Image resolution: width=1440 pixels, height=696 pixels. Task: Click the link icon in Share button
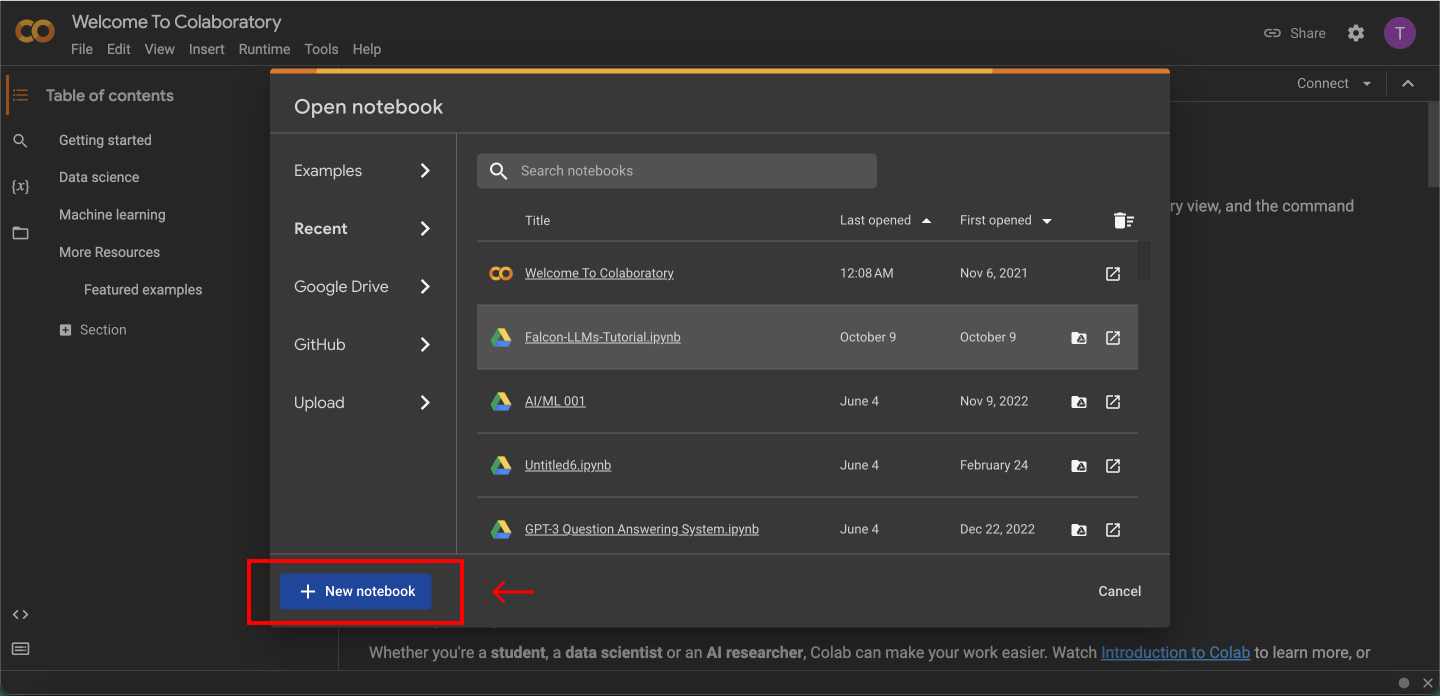[1272, 33]
